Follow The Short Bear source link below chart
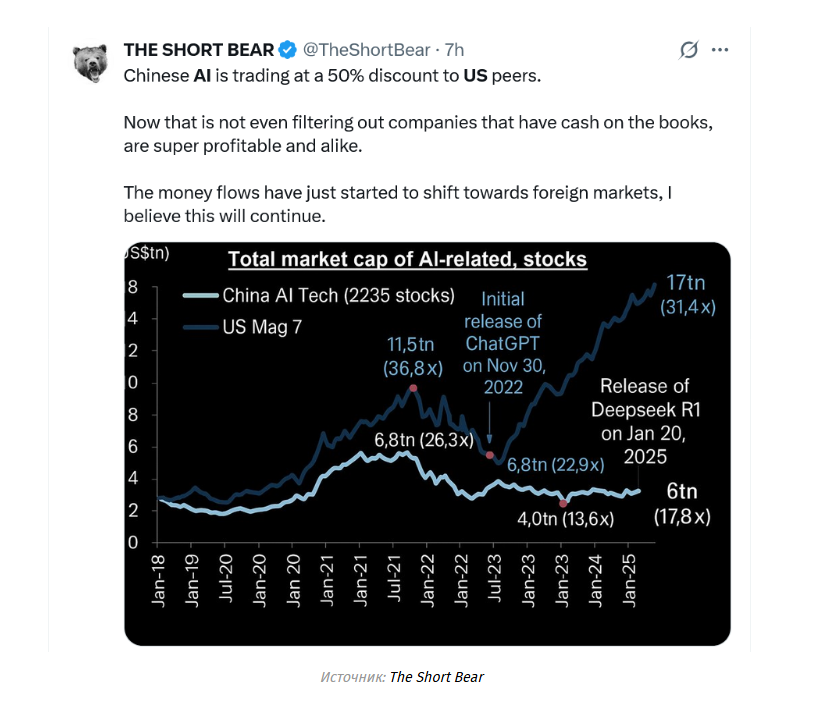 coord(436,677)
